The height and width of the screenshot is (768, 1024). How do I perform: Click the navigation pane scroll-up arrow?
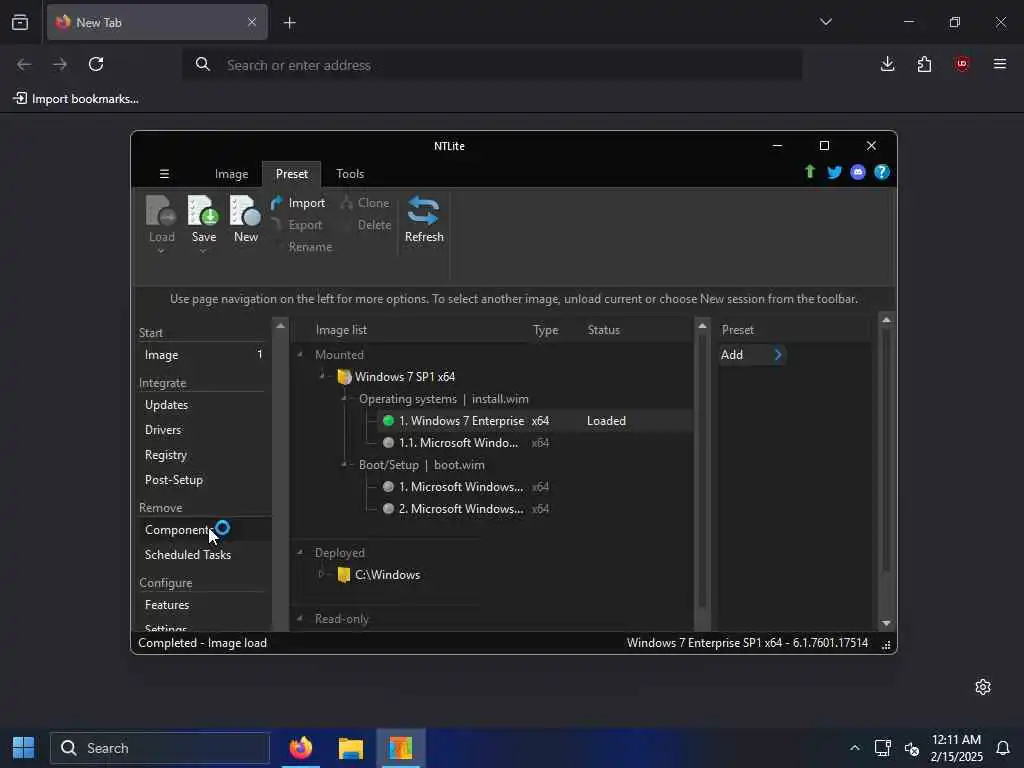coord(280,325)
